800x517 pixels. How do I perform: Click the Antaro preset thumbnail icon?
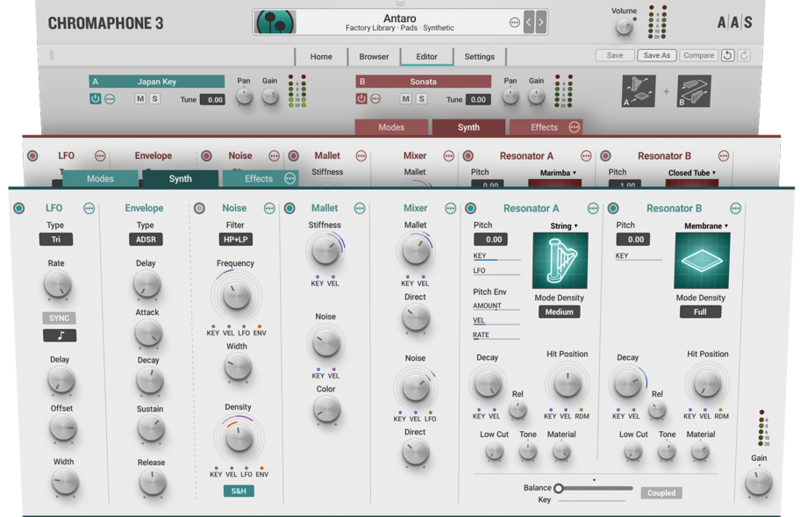[276, 21]
